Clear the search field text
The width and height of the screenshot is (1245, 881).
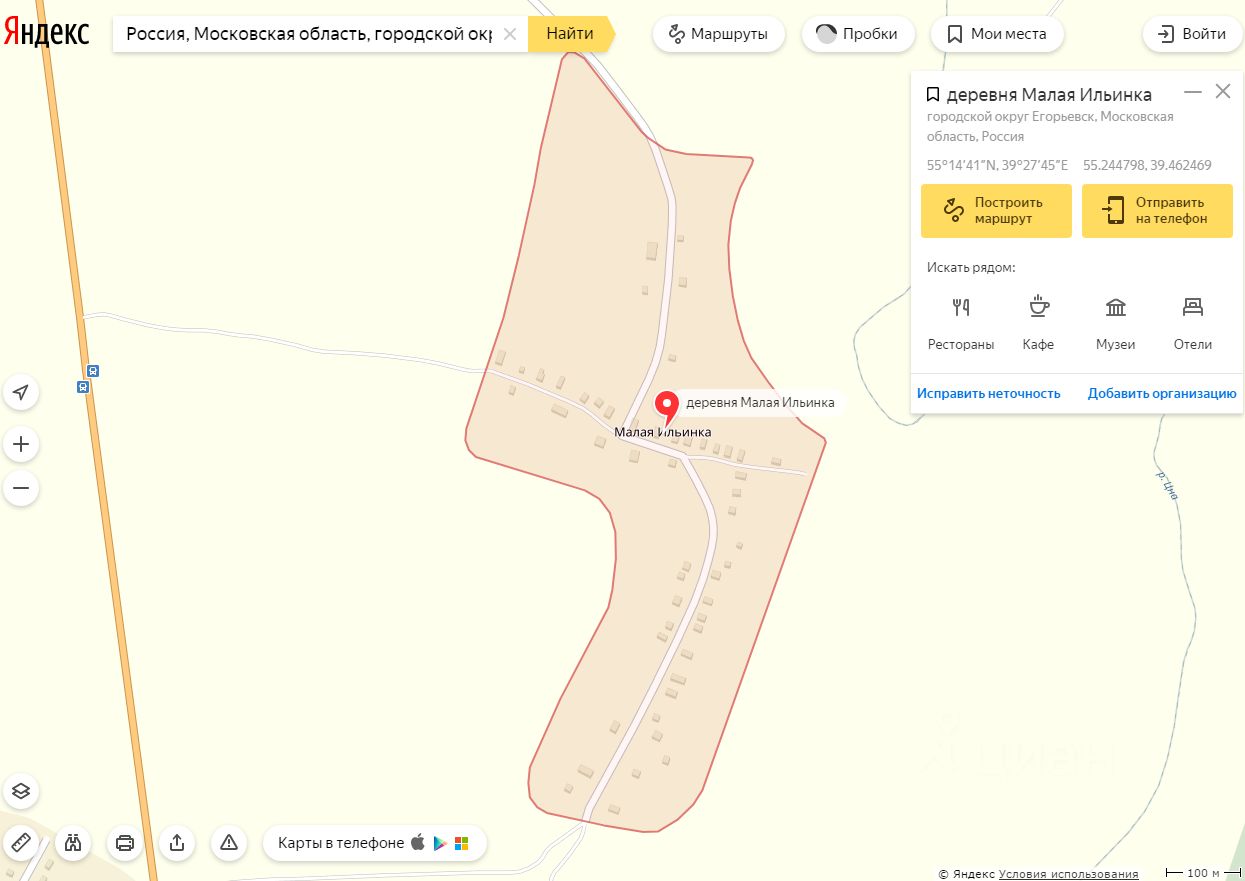pos(510,34)
